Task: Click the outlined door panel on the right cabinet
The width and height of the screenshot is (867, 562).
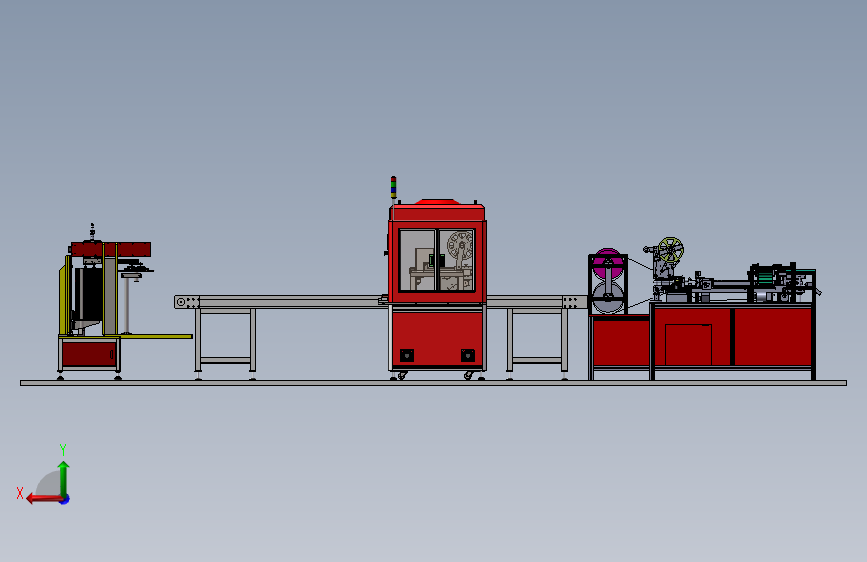Action: pos(688,345)
